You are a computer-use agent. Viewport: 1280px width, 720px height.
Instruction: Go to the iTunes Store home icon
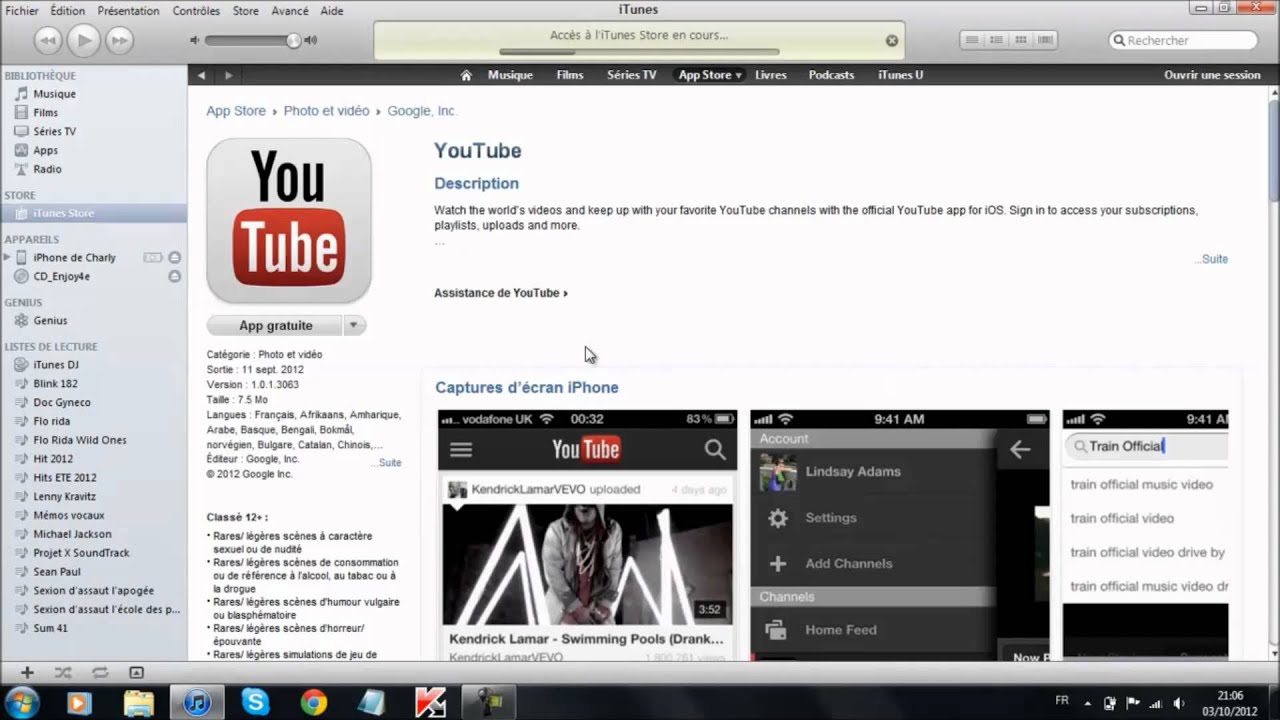[466, 75]
